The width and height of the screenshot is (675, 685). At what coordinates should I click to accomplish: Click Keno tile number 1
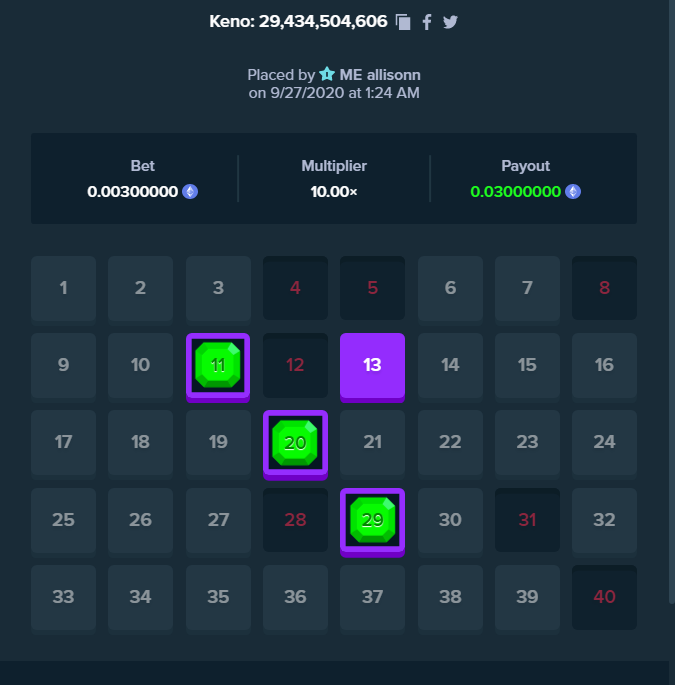pyautogui.click(x=63, y=288)
